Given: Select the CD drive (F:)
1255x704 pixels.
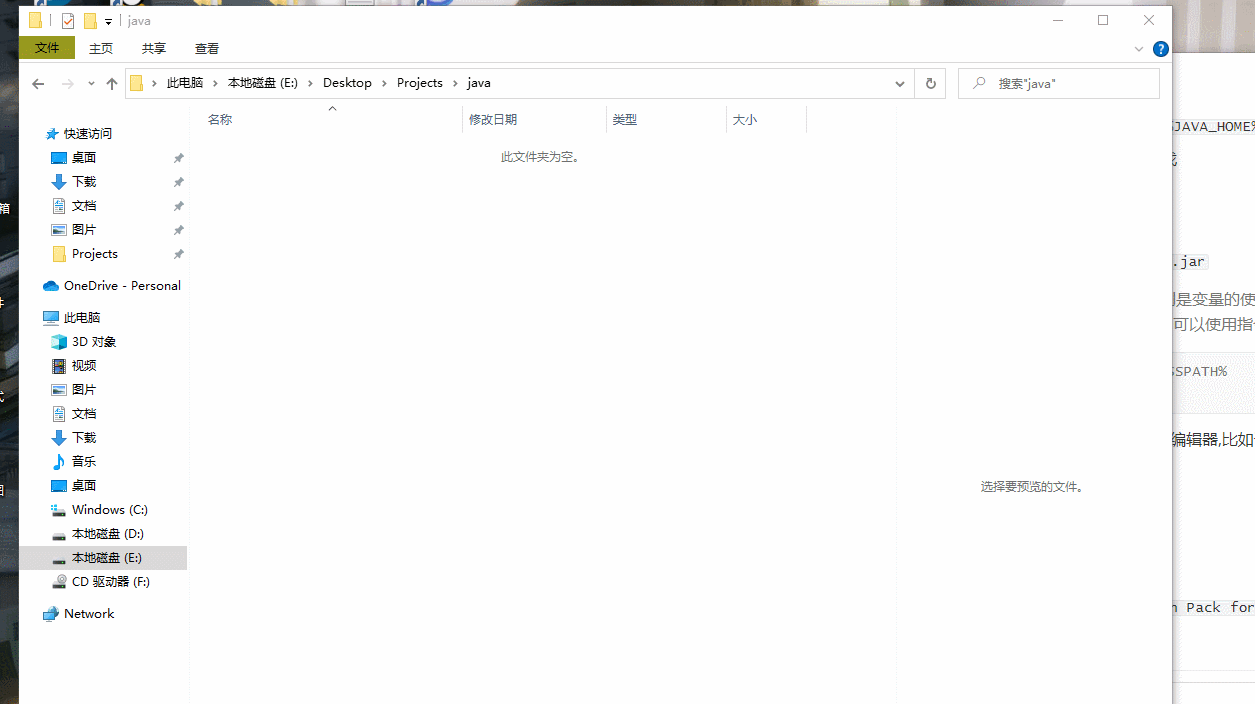Looking at the screenshot, I should (x=110, y=582).
